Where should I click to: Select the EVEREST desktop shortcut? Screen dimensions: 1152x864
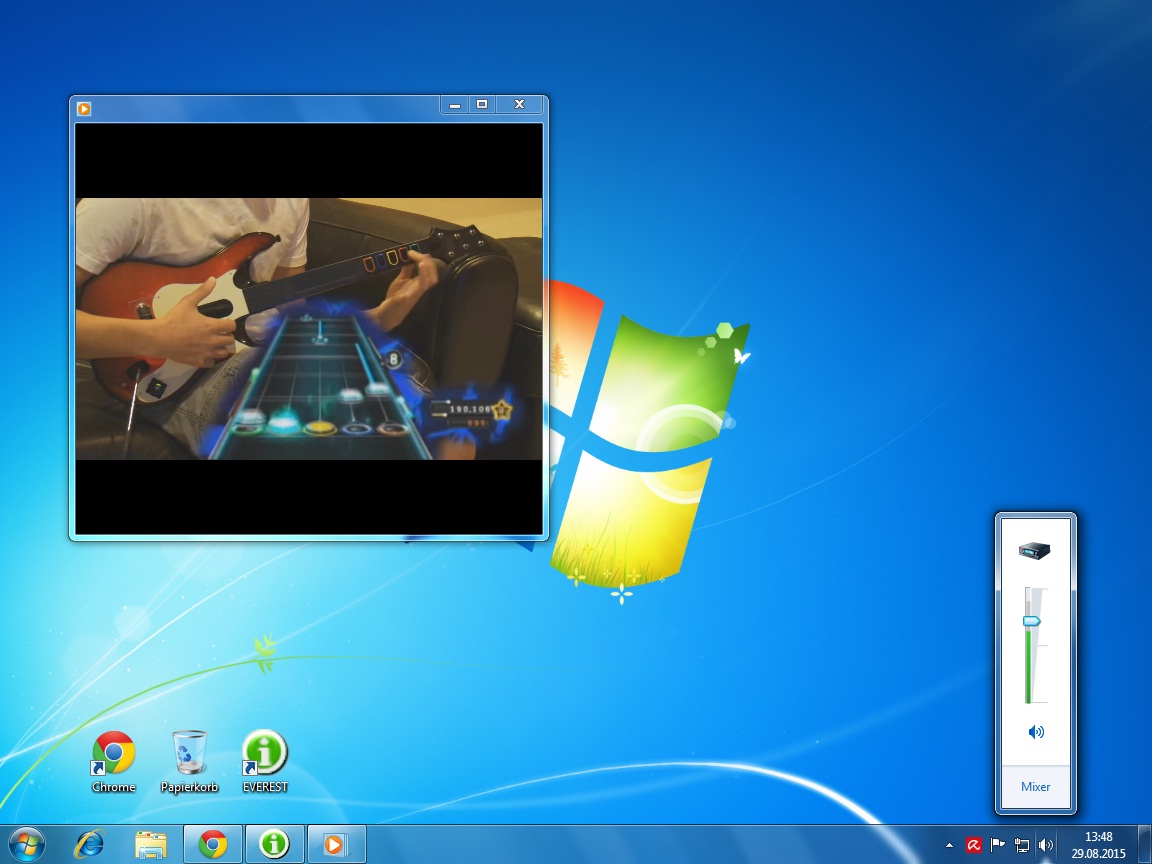(265, 754)
